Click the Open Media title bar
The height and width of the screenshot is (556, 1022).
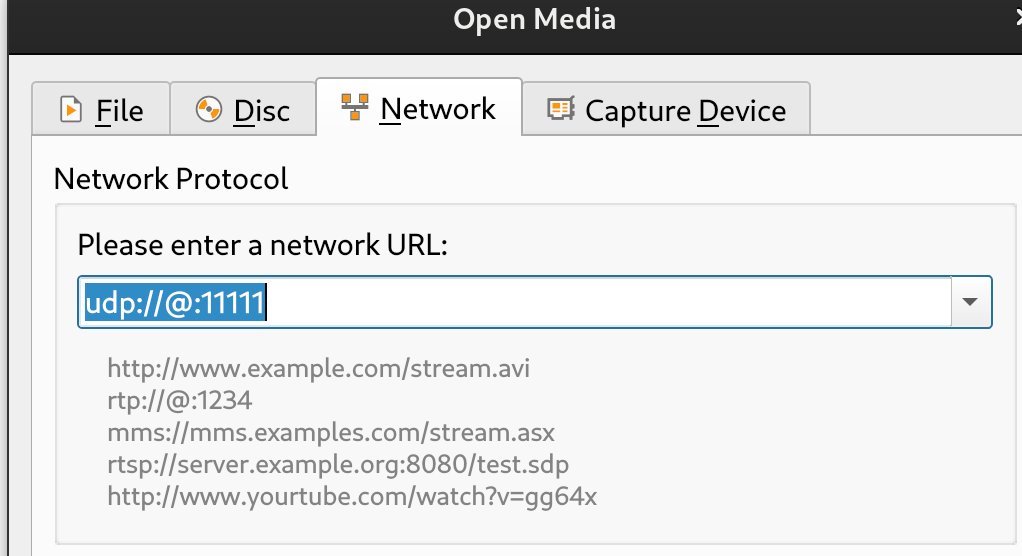click(x=534, y=18)
